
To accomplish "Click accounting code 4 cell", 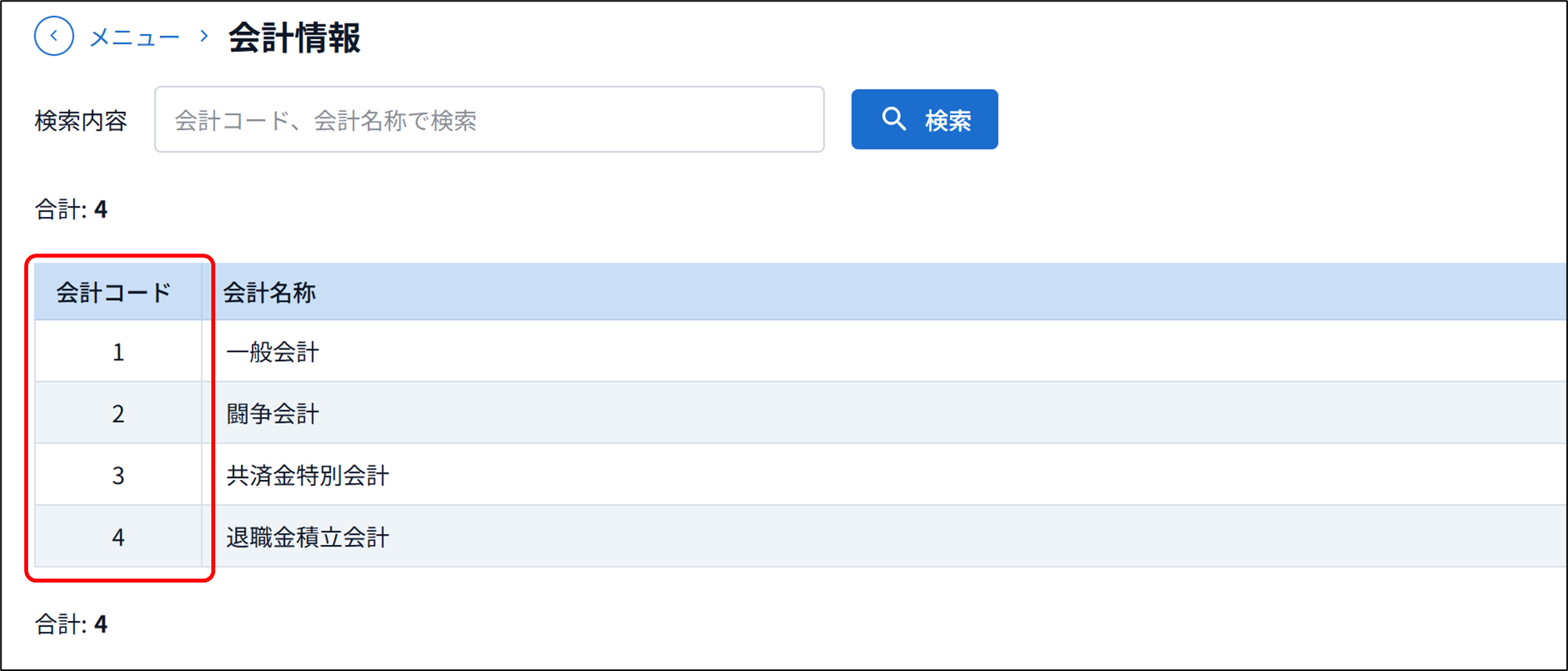I will coord(118,536).
